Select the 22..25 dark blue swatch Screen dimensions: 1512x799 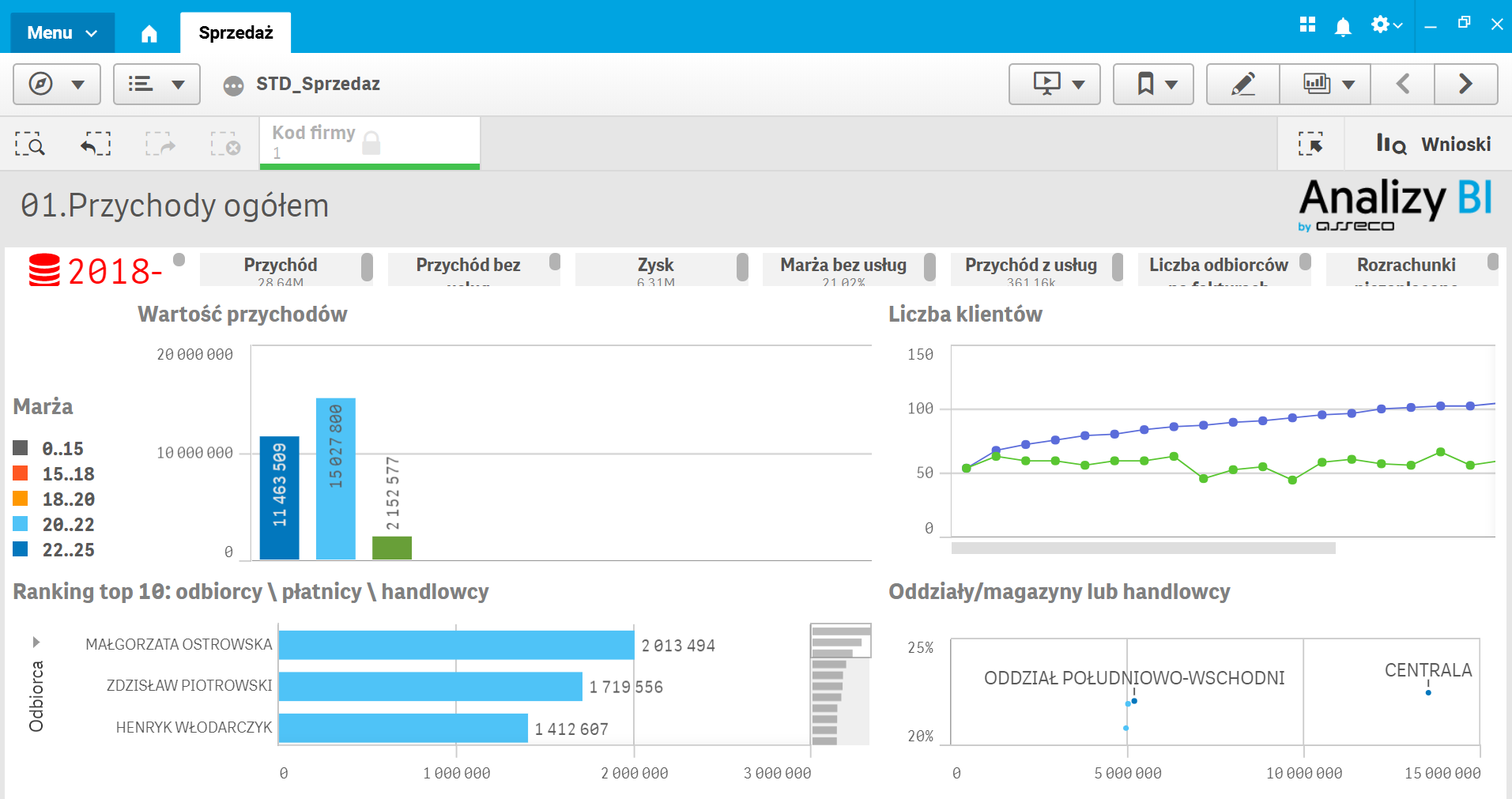(21, 549)
